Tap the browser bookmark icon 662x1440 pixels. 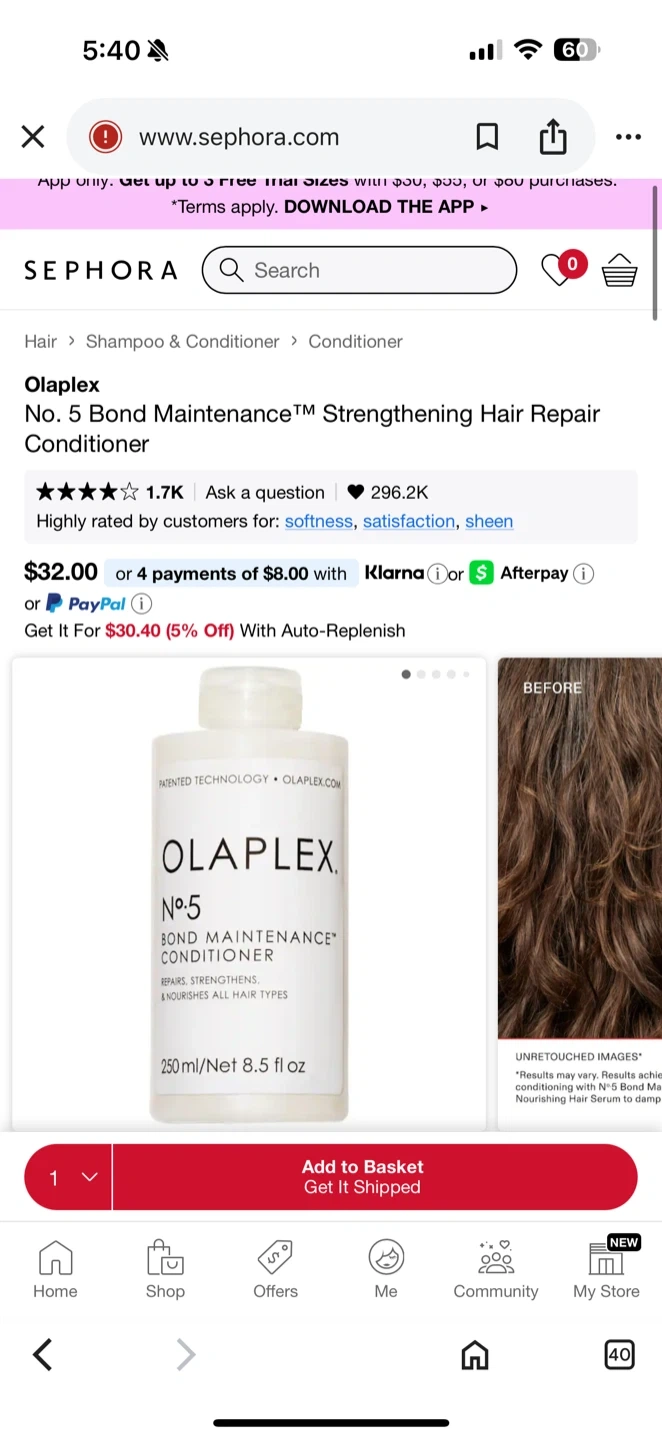coord(487,137)
